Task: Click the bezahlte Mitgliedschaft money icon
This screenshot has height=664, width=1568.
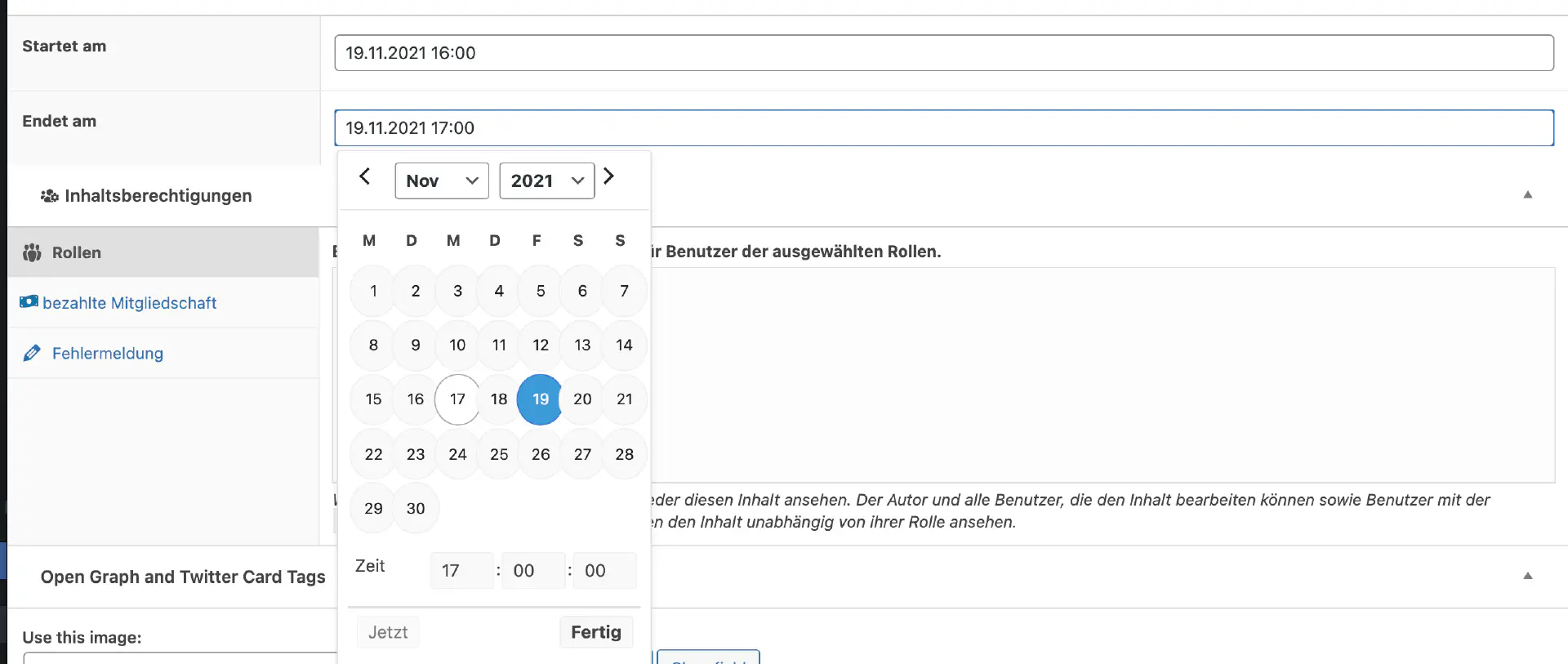Action: click(x=29, y=302)
